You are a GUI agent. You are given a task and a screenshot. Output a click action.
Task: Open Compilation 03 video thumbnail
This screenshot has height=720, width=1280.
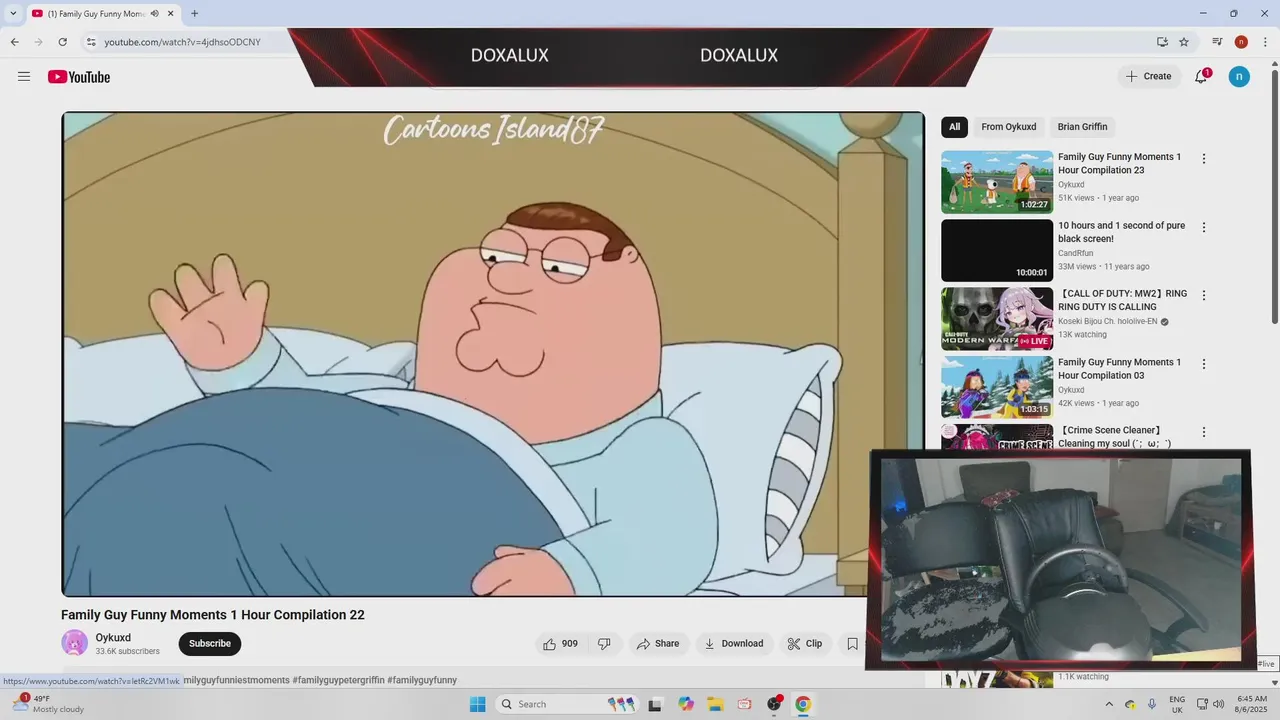pos(997,387)
